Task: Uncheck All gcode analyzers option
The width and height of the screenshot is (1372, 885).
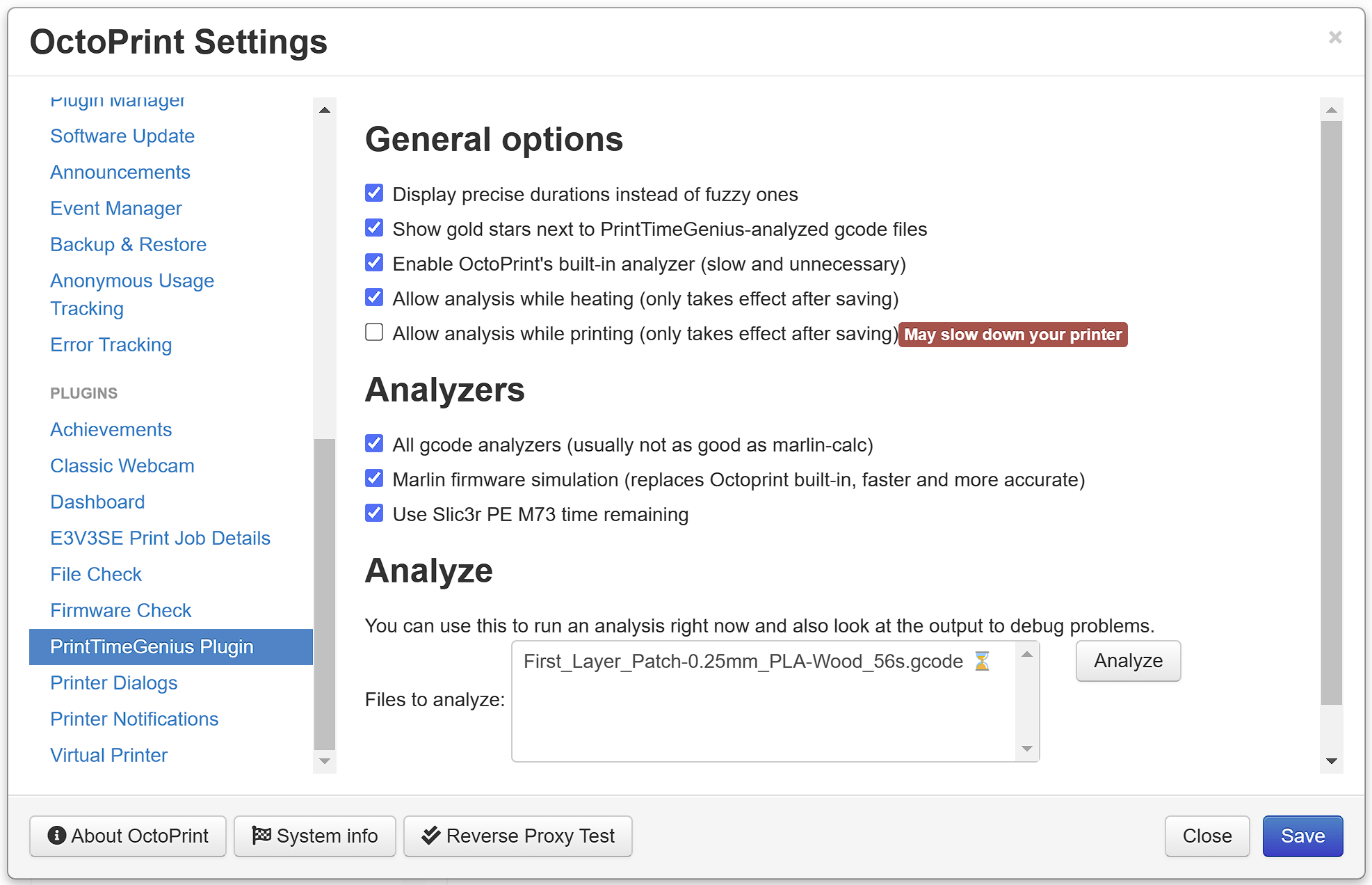Action: click(374, 443)
